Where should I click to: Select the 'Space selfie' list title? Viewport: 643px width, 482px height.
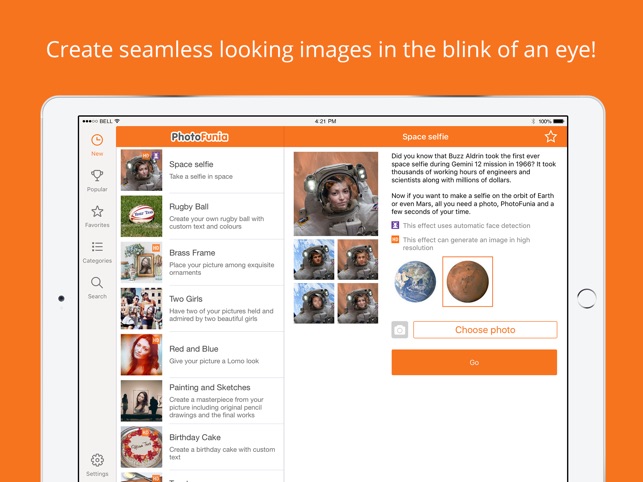191,164
